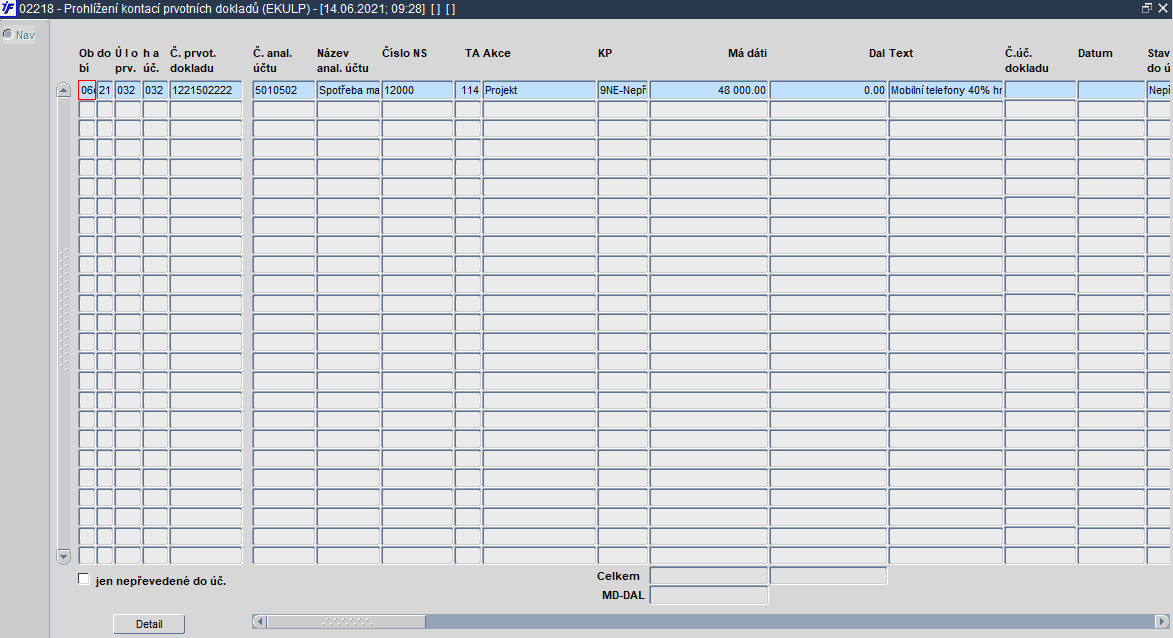Click the first-row period field showing 06
The width and height of the screenshot is (1173, 638).
tap(87, 90)
